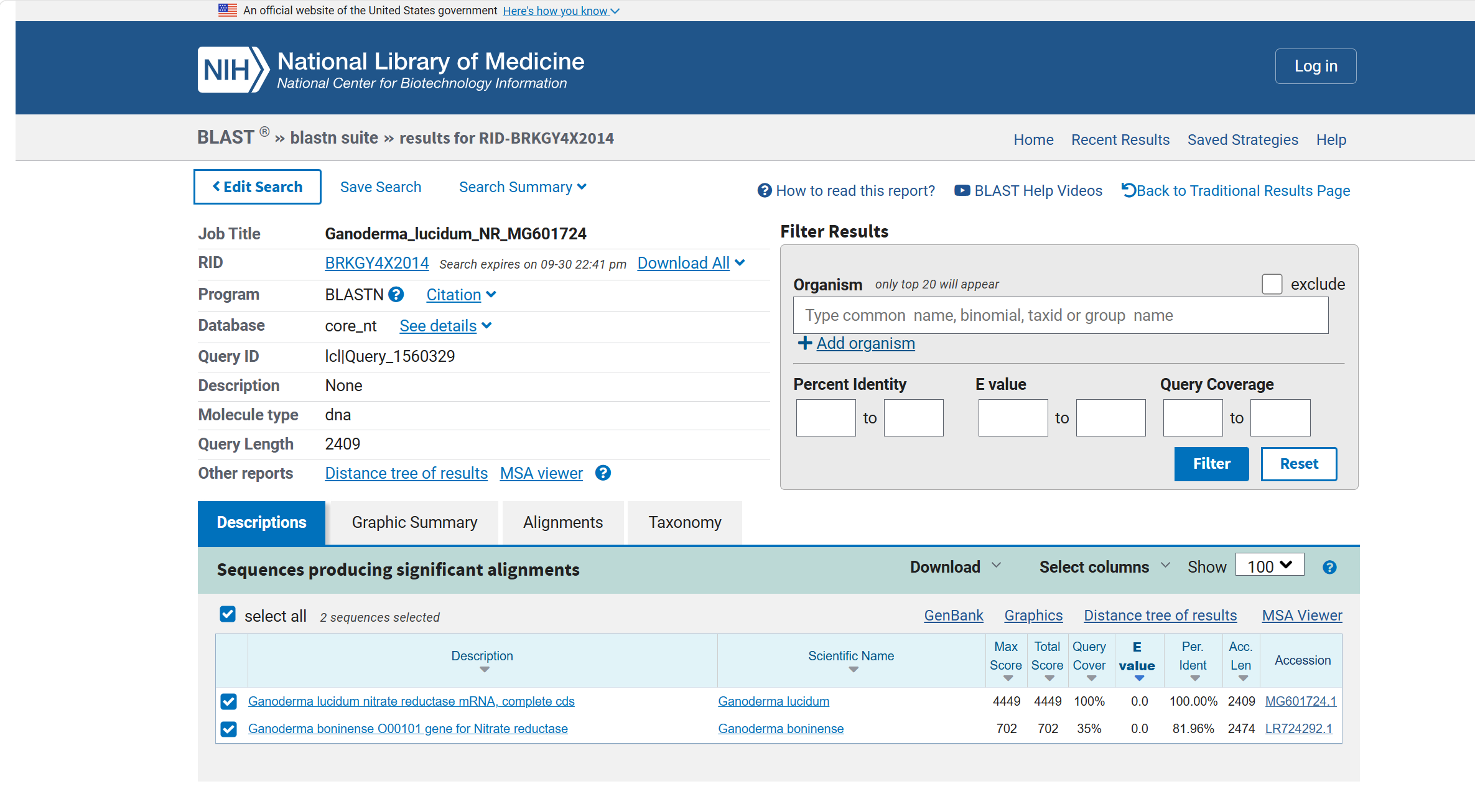Click the Edit Search button
The height and width of the screenshot is (812, 1475).
(x=258, y=187)
